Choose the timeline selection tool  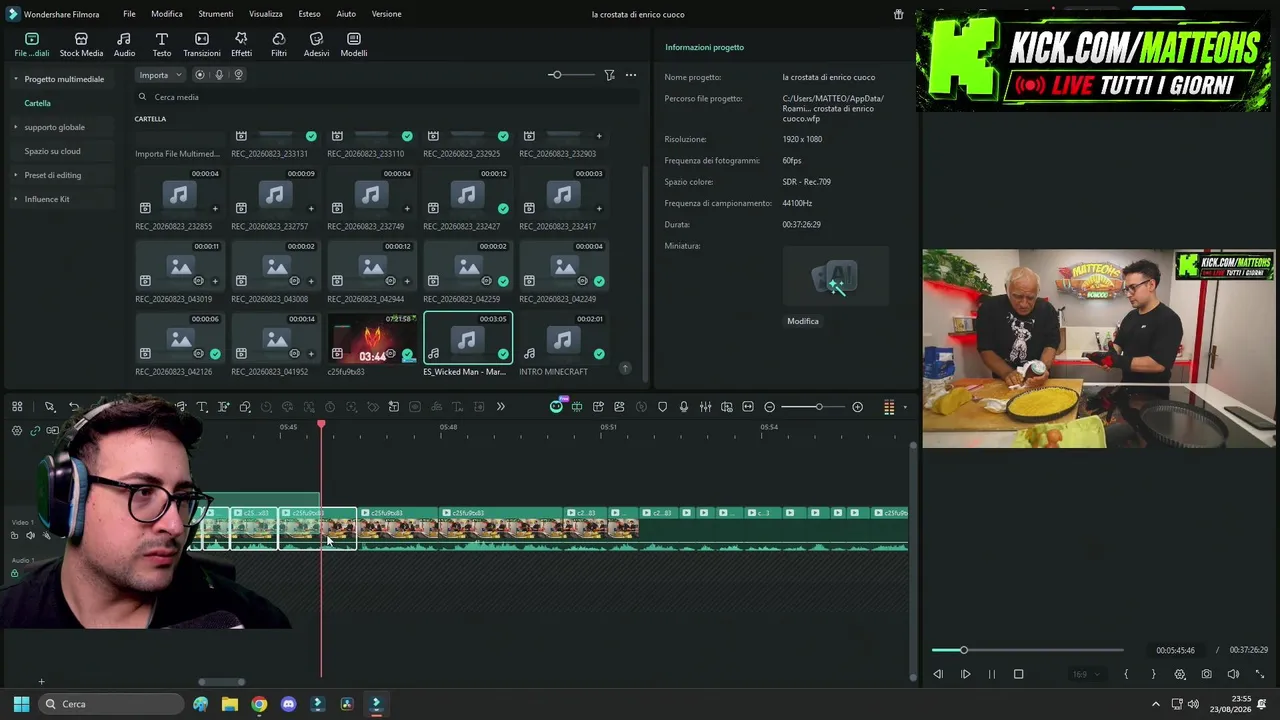[x=49, y=407]
